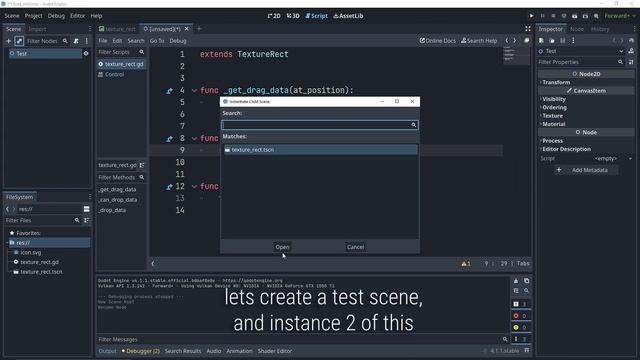Expand the Texture section
The height and width of the screenshot is (360, 640).
click(x=552, y=116)
